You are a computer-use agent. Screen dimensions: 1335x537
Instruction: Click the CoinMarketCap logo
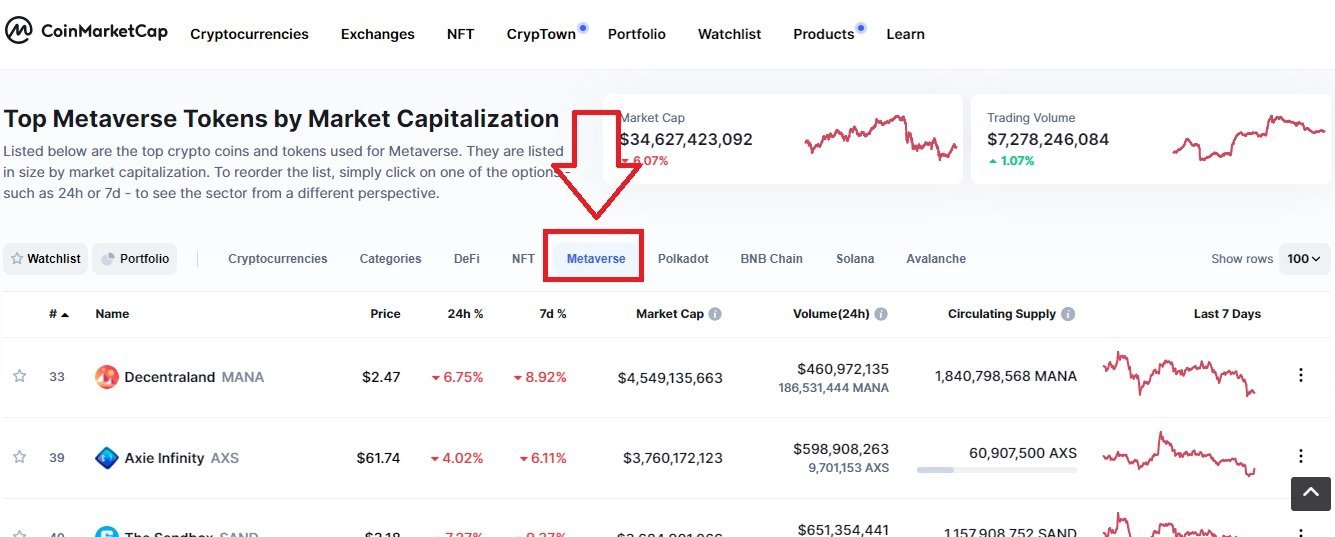87,31
